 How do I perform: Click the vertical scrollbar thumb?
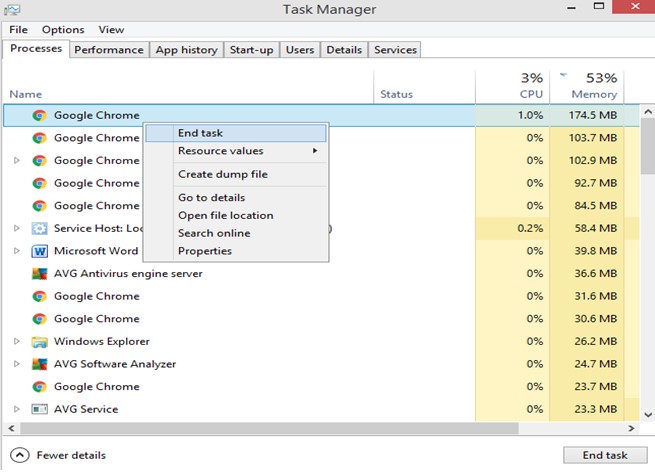coord(648,147)
